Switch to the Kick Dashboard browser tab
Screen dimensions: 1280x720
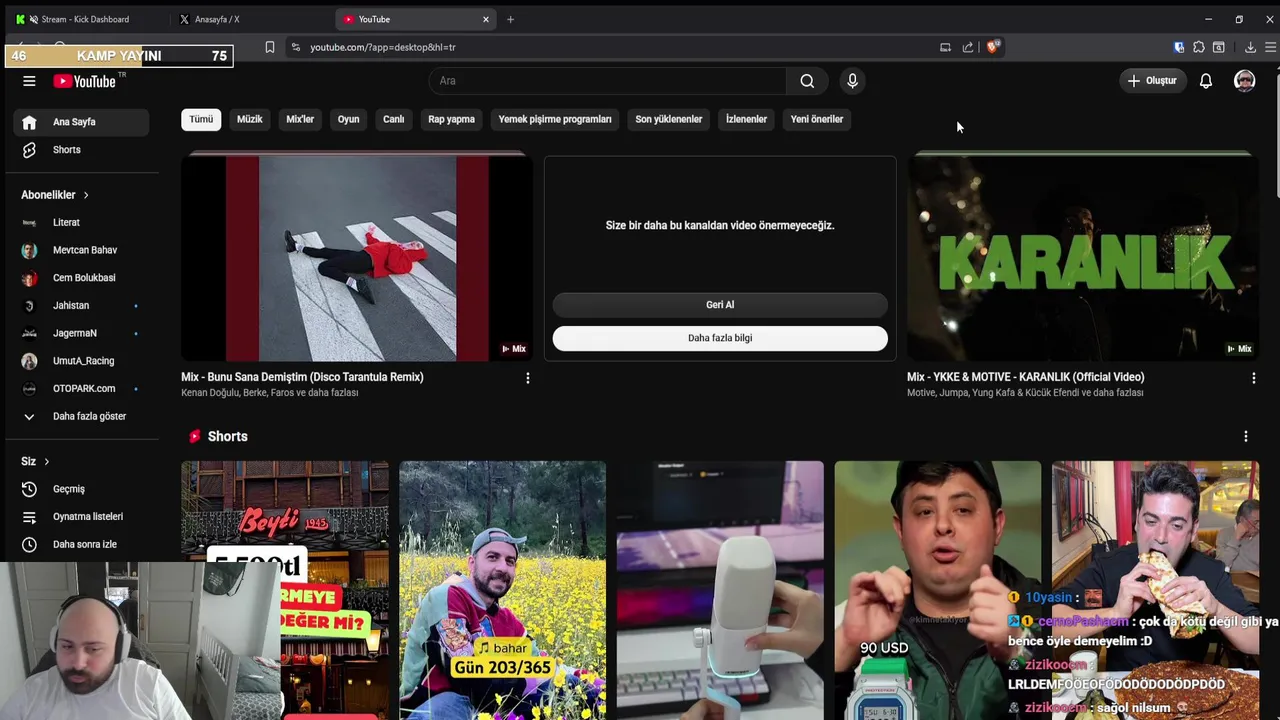point(85,19)
